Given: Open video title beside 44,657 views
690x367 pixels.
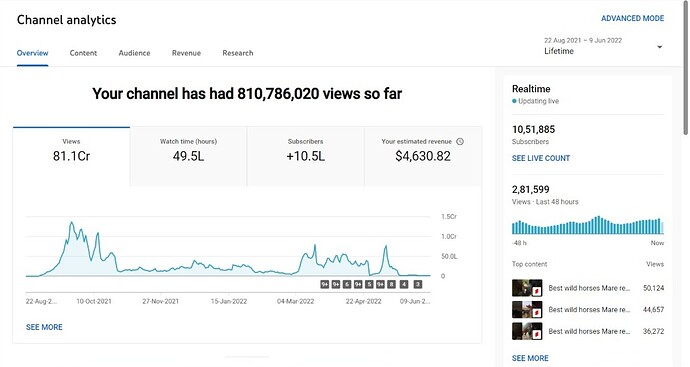Looking at the screenshot, I should point(589,310).
